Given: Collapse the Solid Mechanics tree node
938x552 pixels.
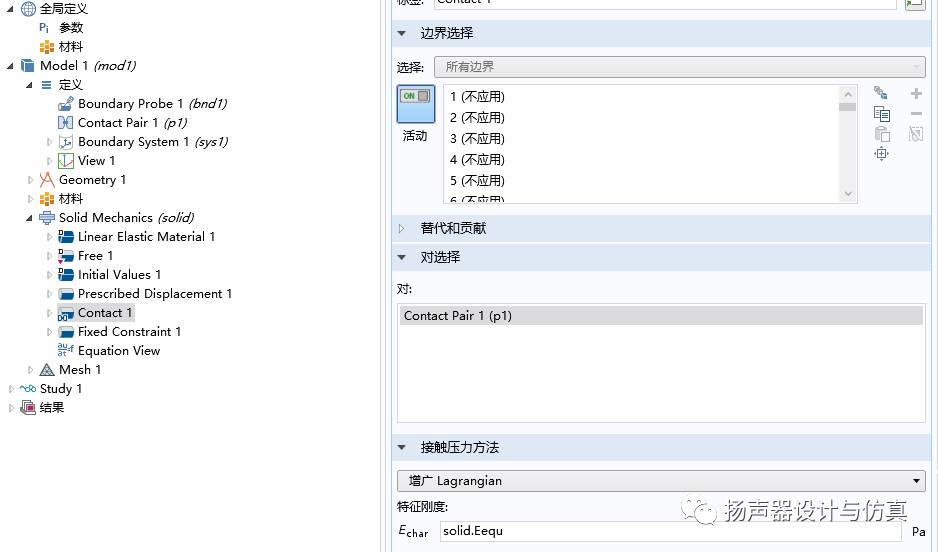Looking at the screenshot, I should (30, 218).
